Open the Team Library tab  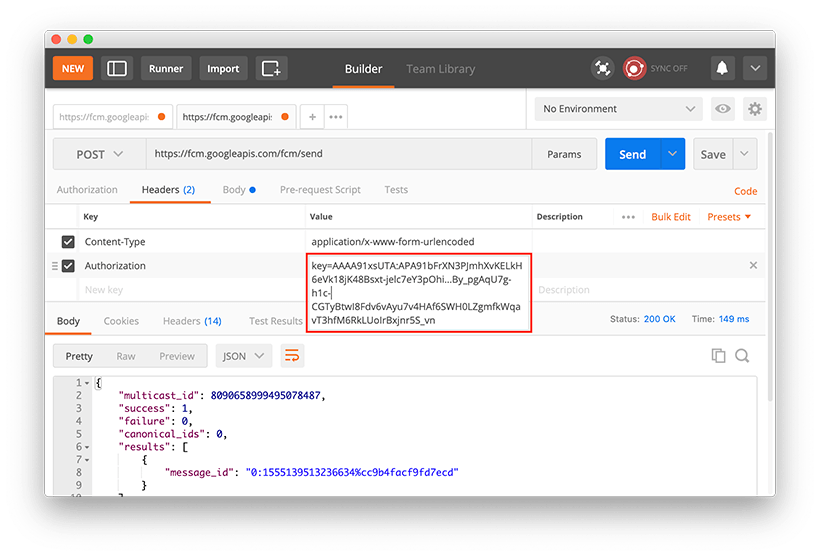pos(440,69)
